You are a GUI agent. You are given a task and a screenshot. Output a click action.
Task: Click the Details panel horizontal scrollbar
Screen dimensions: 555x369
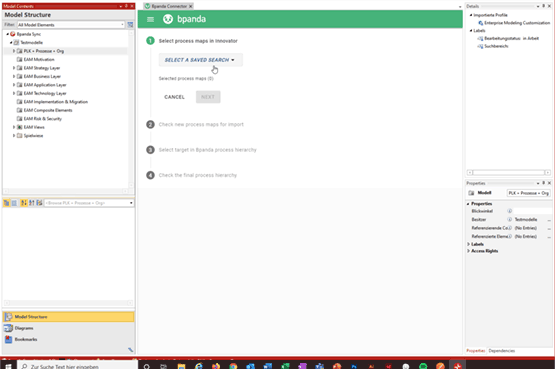(x=508, y=173)
